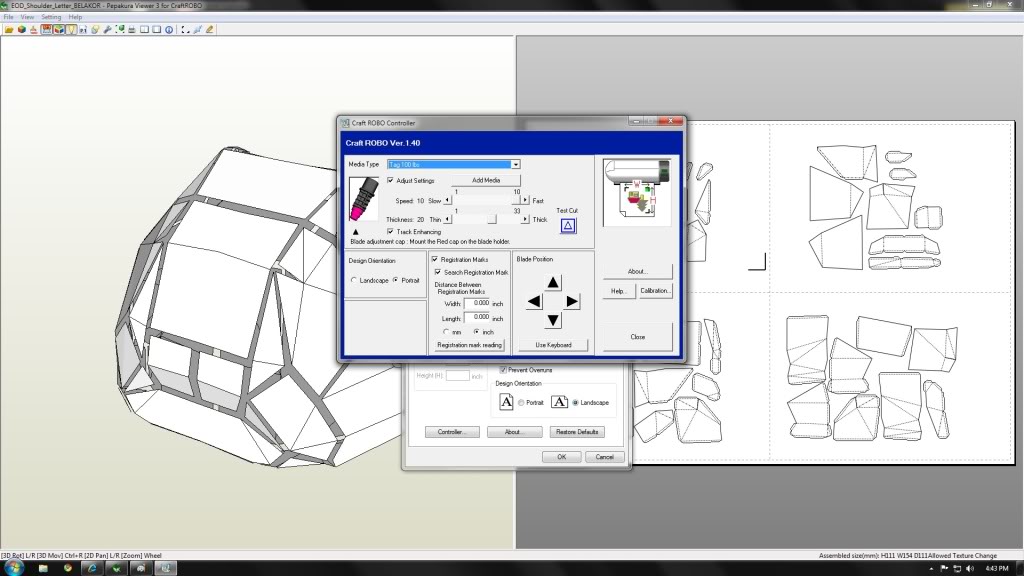The image size is (1024, 576).
Task: Move blade position down with arrow
Action: (x=552, y=320)
